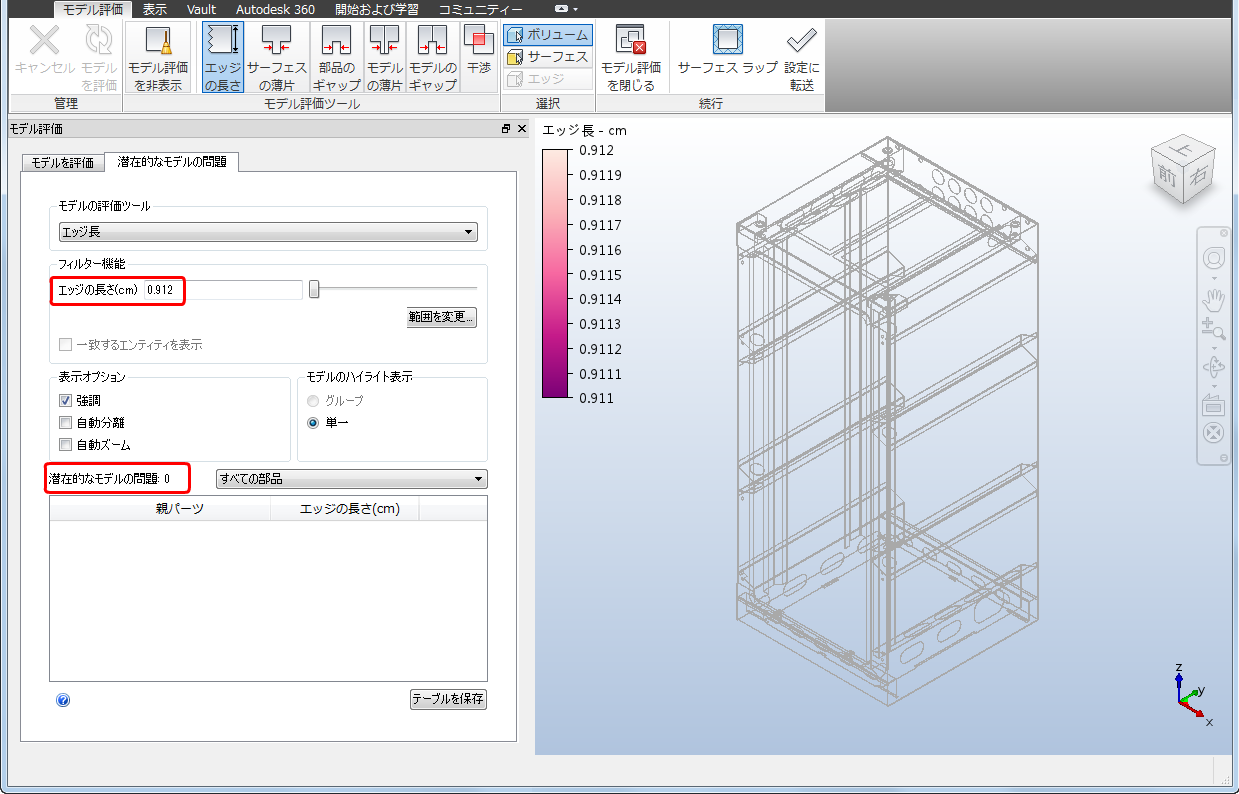The width and height of the screenshot is (1239, 794).
Task: Click the テーブルを保存 button
Action: tap(448, 699)
